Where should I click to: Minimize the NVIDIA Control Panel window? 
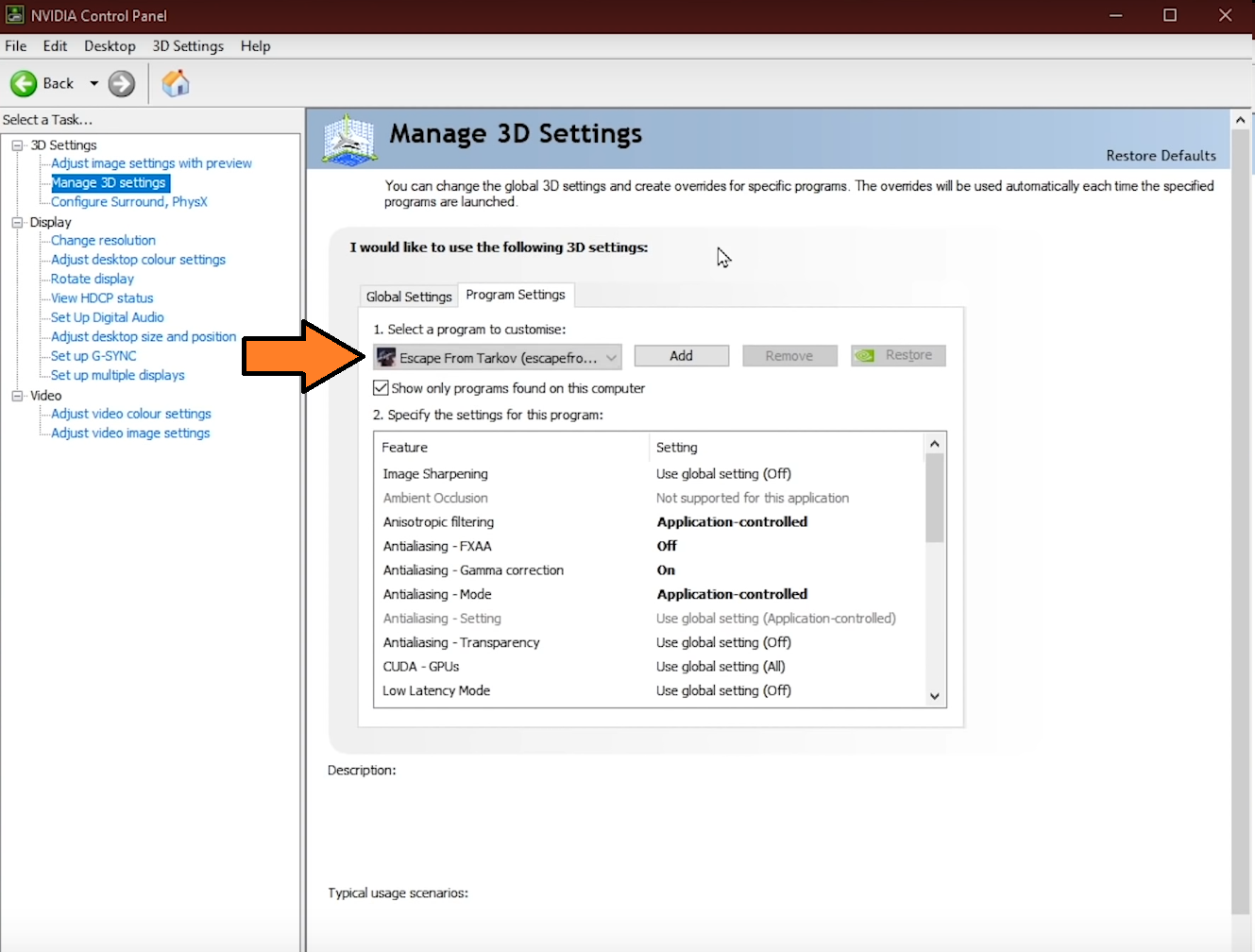click(x=1115, y=15)
